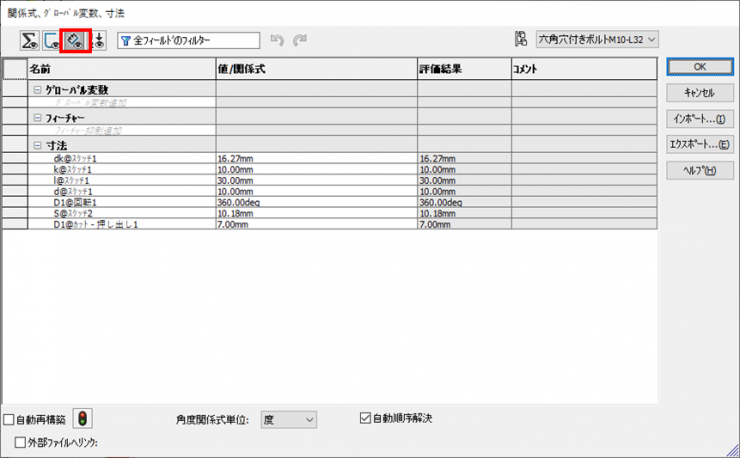Select the Dimension View icon
This screenshot has width=740, height=458.
tap(75, 40)
